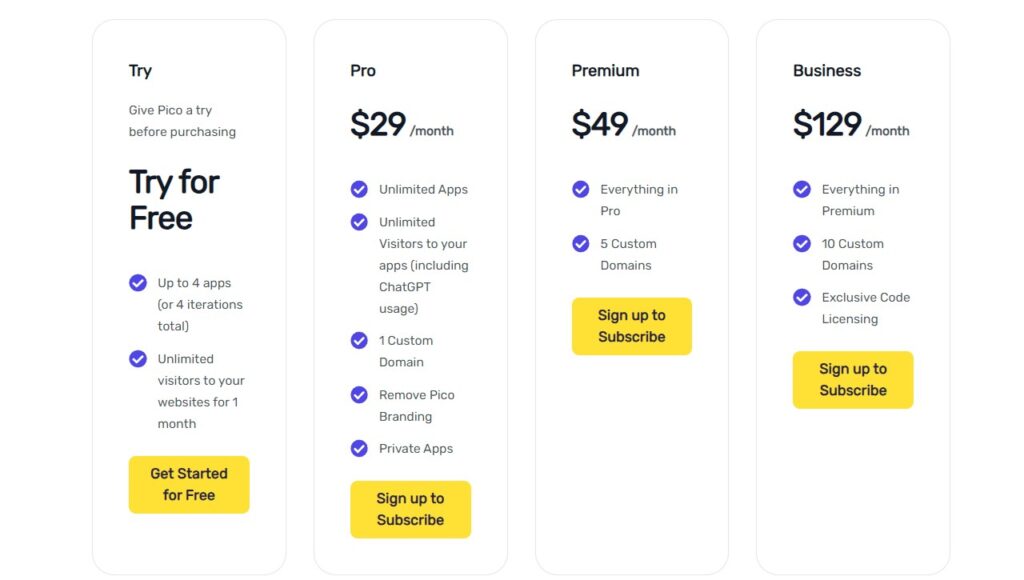Click checkmark icon next to Private Apps
Screen dimensions: 1024x580
pyautogui.click(x=359, y=448)
